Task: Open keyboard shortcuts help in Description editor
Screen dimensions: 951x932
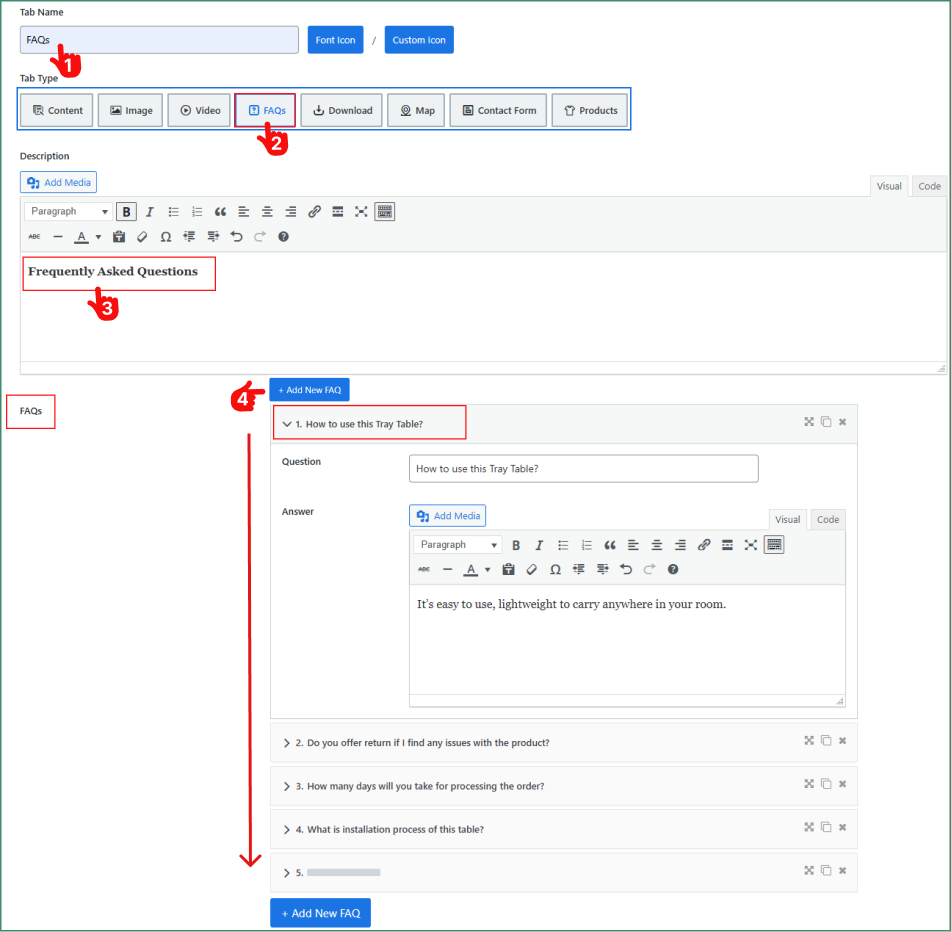Action: pyautogui.click(x=283, y=236)
